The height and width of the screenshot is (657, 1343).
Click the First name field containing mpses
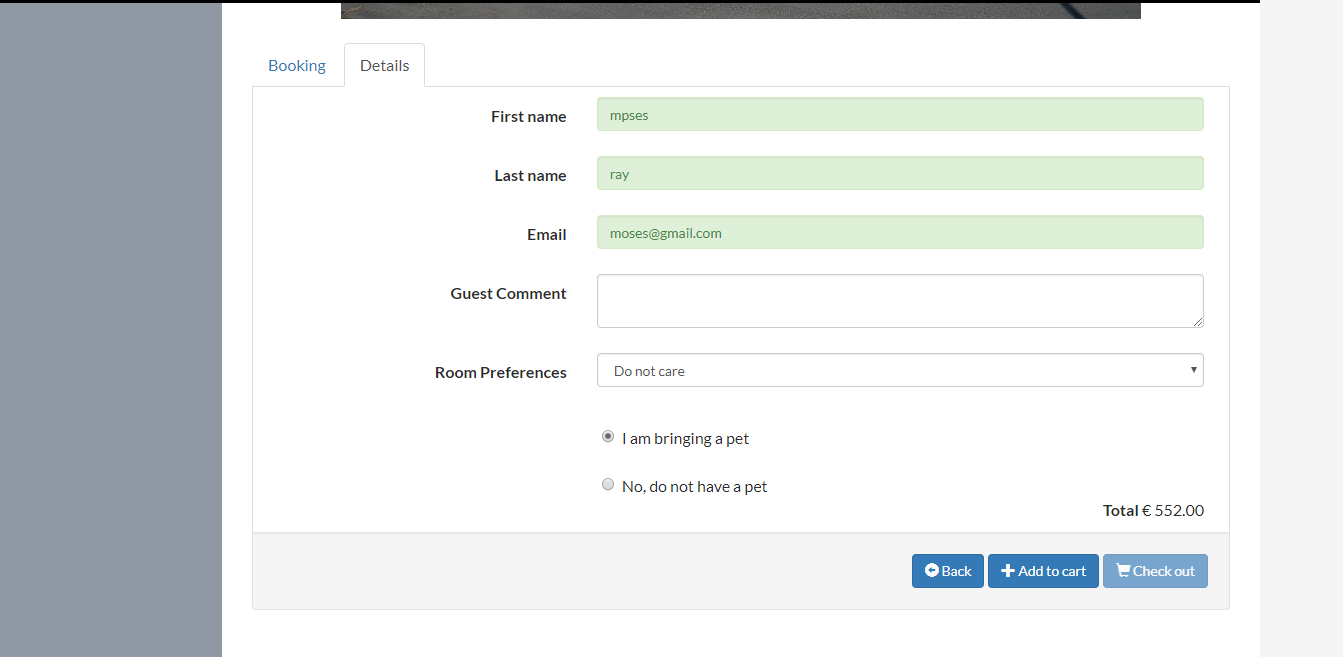900,114
